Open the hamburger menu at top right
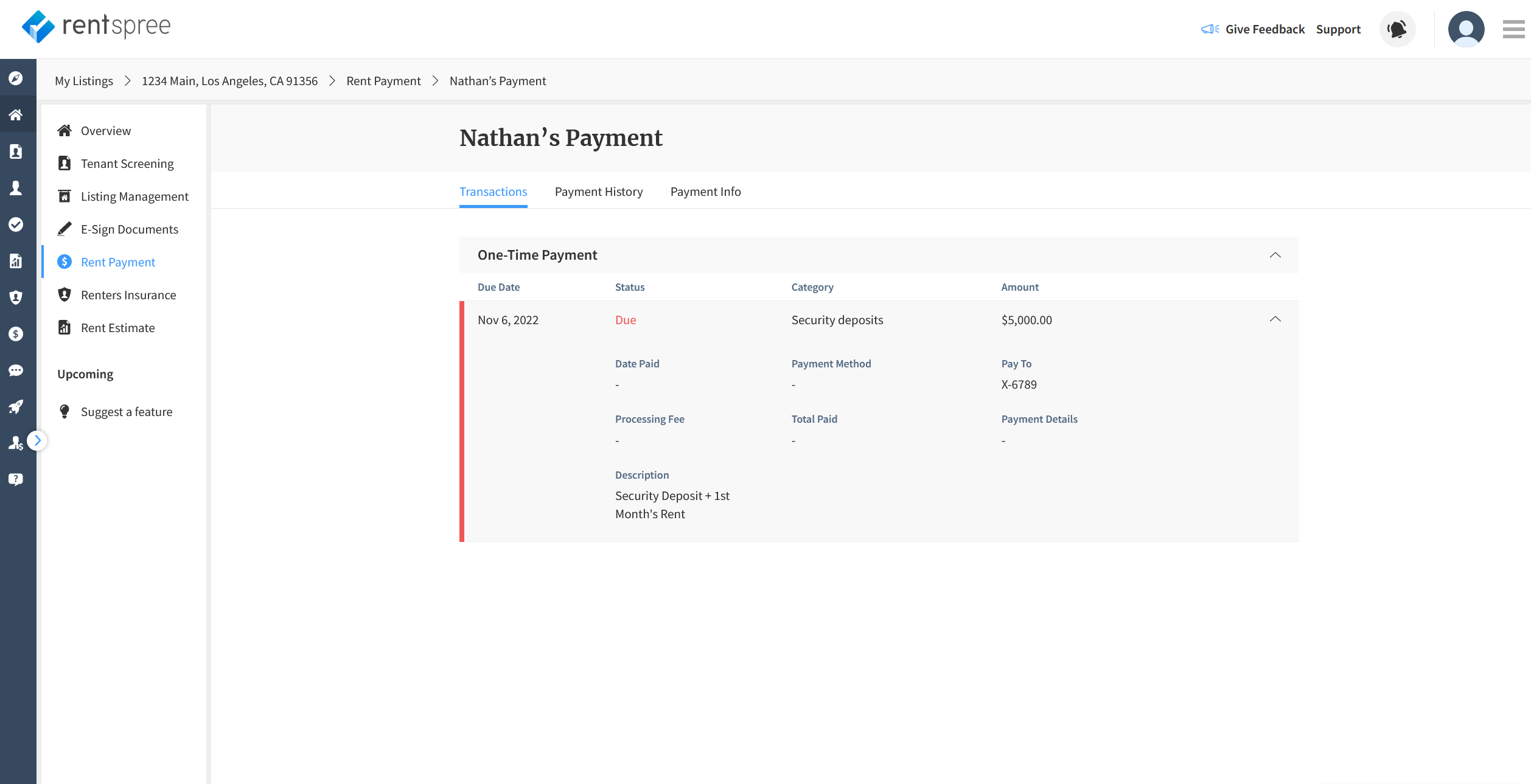The image size is (1531, 784). (x=1513, y=29)
